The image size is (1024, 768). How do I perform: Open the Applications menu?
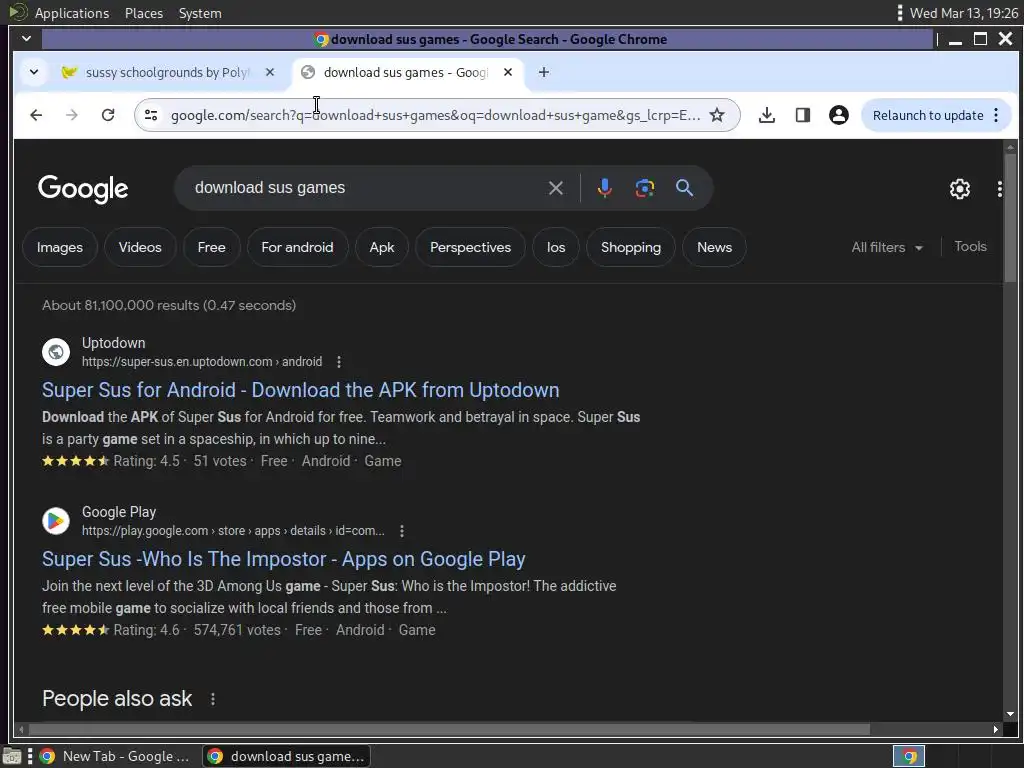[x=72, y=13]
